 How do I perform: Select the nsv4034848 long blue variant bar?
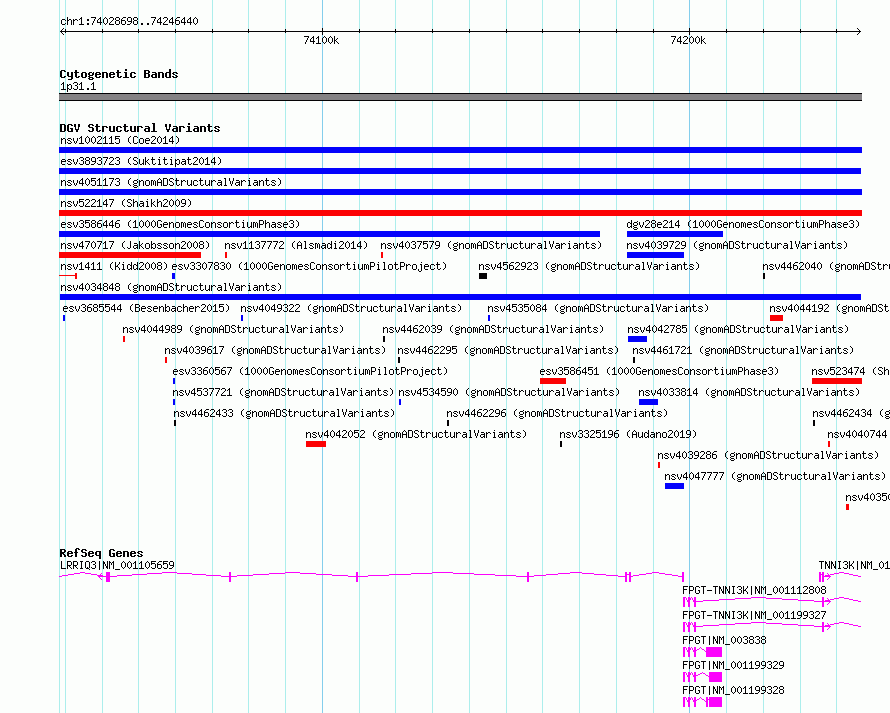coord(460,297)
